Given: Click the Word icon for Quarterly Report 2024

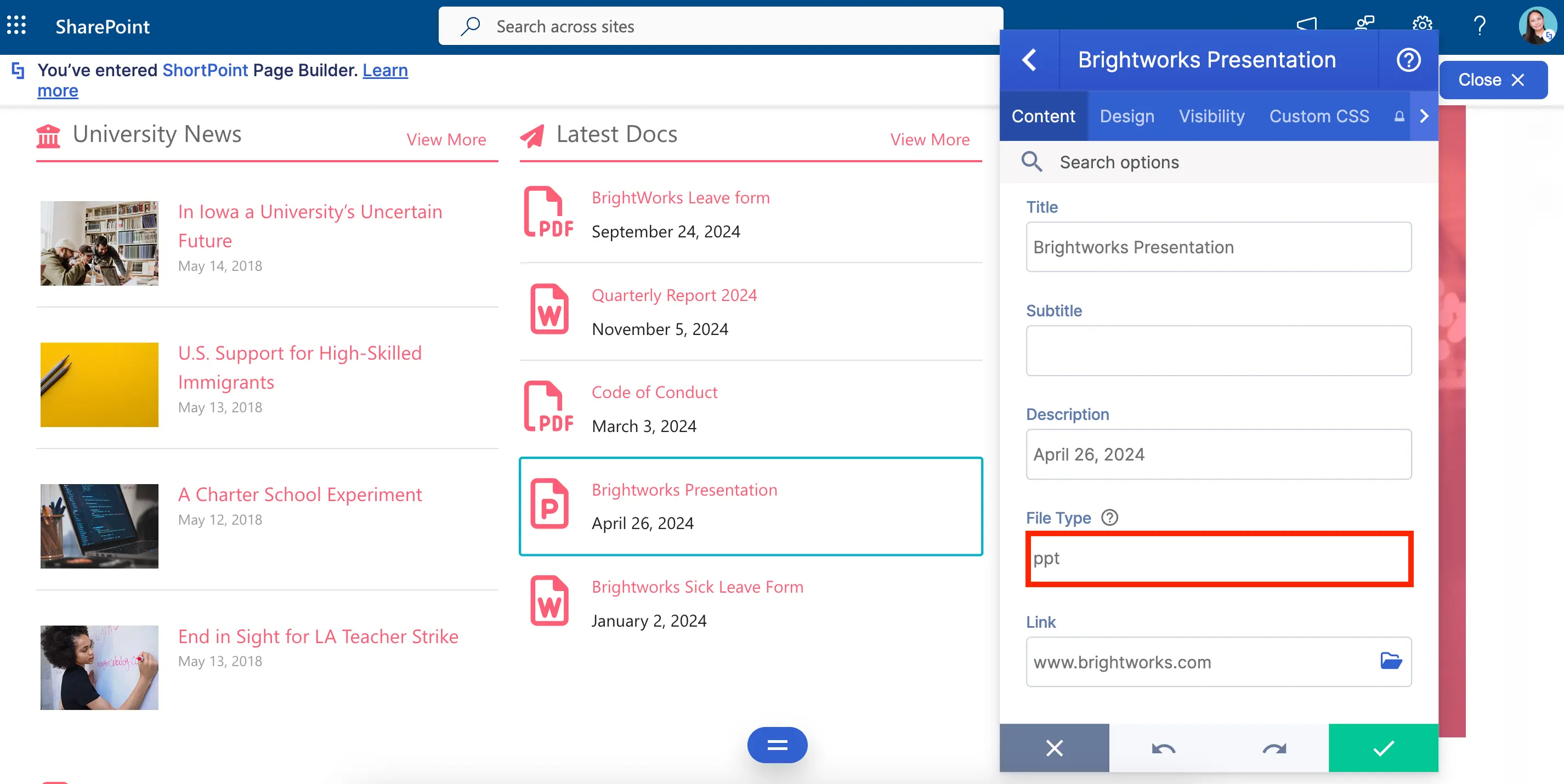Looking at the screenshot, I should (x=549, y=309).
